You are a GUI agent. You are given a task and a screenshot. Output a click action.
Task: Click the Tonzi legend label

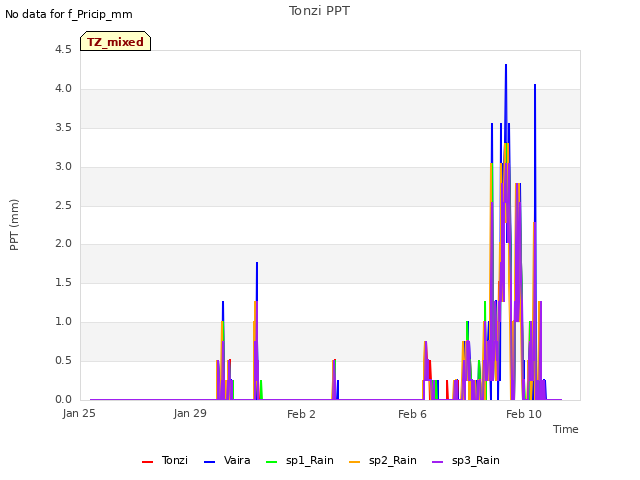pyautogui.click(x=175, y=460)
